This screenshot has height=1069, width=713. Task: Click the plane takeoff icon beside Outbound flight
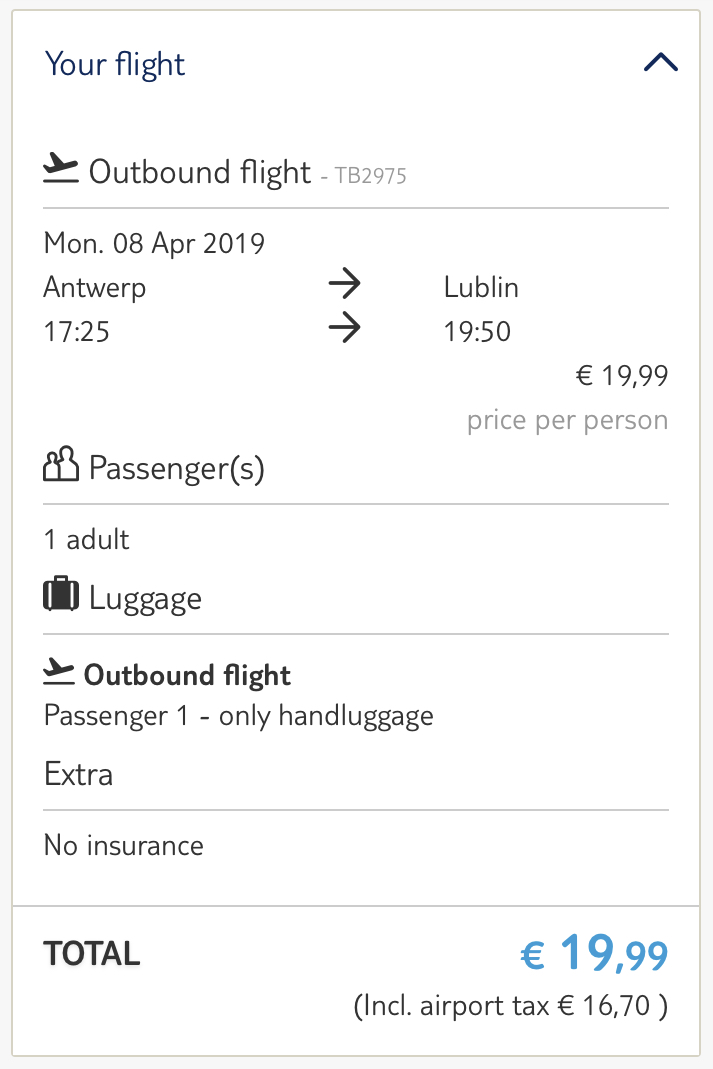(x=61, y=168)
